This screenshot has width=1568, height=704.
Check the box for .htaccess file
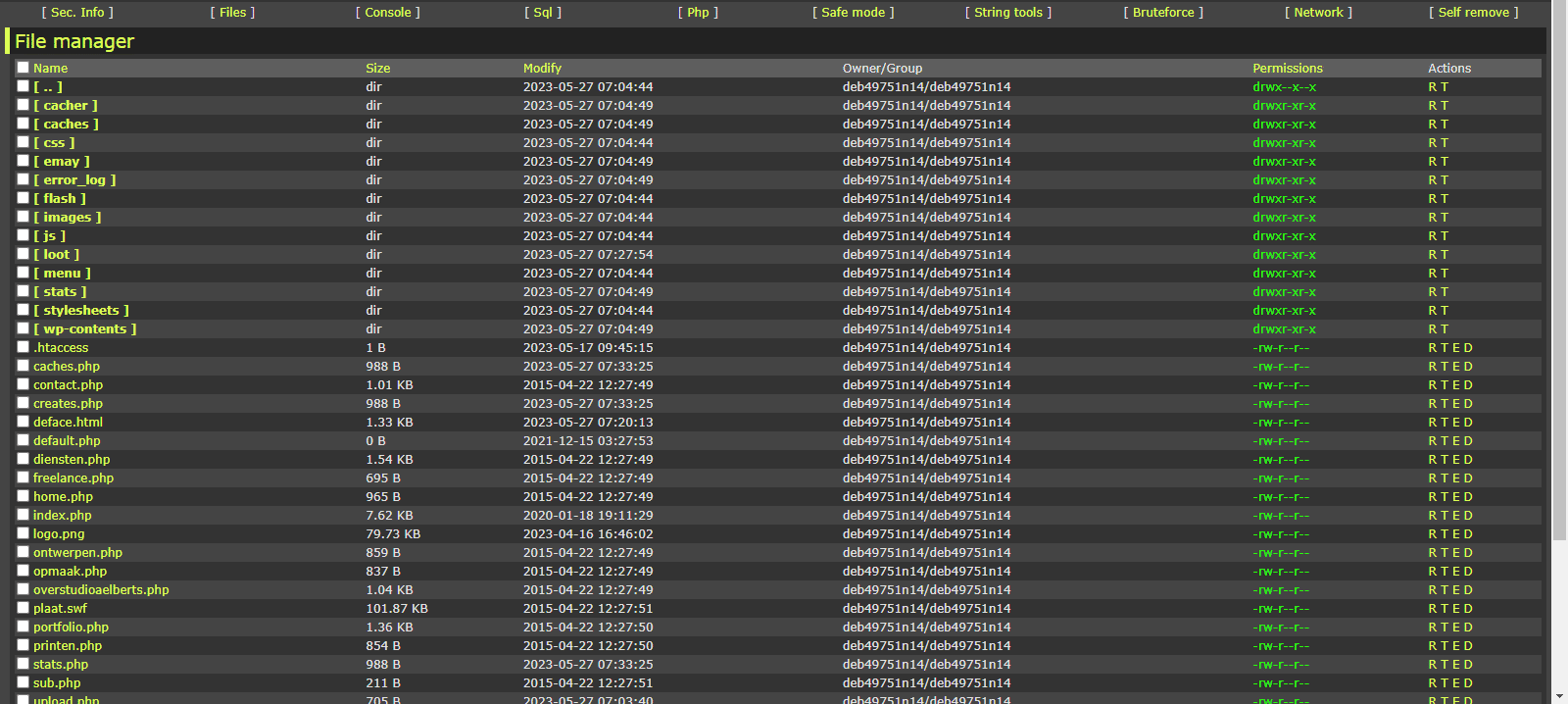[x=23, y=347]
